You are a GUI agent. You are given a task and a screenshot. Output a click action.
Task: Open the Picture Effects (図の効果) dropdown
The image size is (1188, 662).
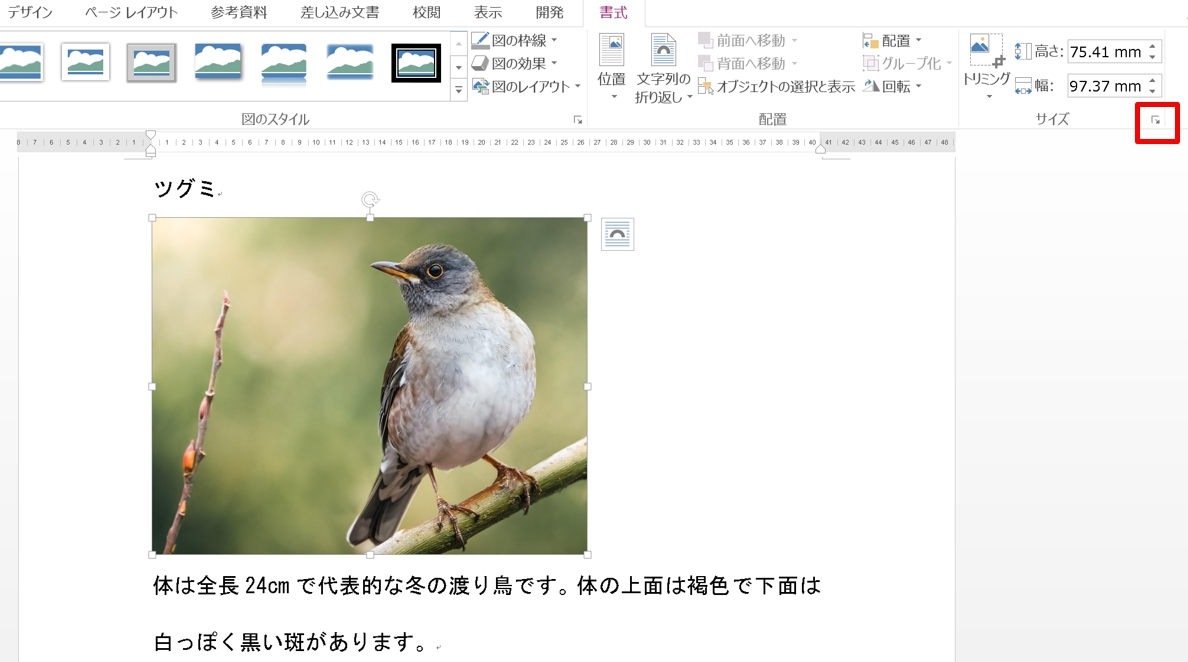tap(514, 64)
